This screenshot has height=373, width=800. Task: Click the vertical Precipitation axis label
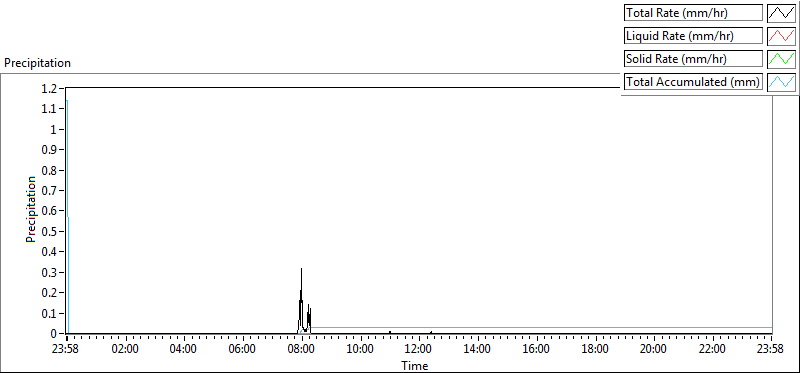pos(31,210)
